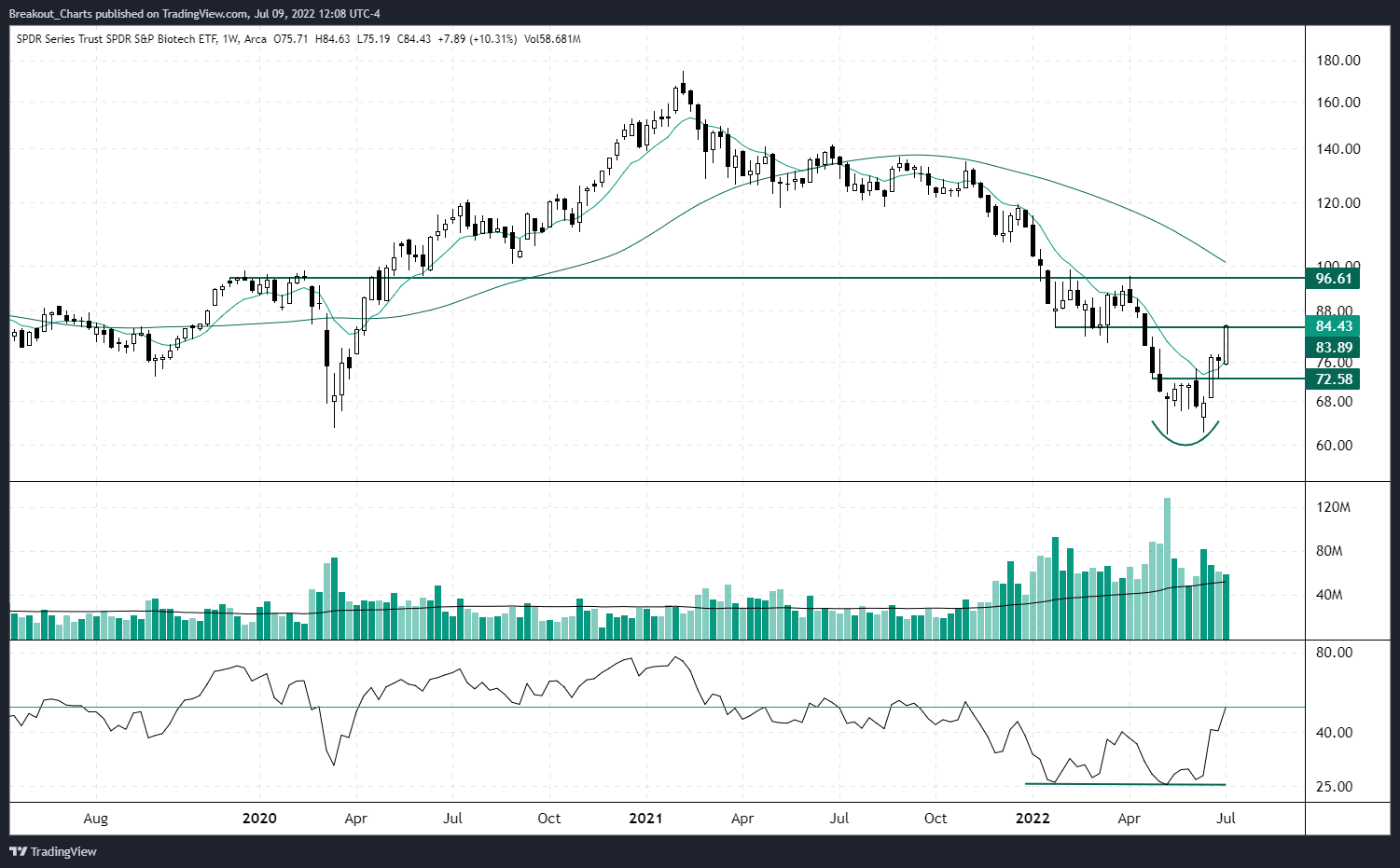Click the 2020 label on the time axis
Viewport: 1400px width, 868px height.
click(259, 819)
